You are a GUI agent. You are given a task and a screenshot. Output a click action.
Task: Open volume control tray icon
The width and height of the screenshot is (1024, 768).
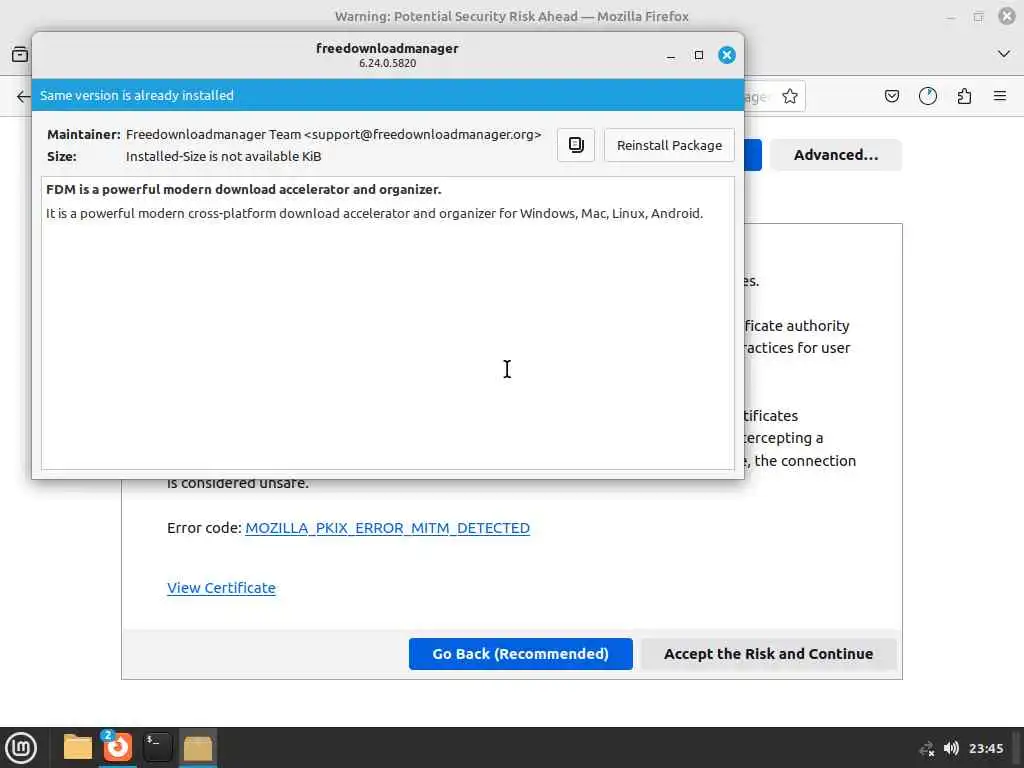pyautogui.click(x=952, y=748)
